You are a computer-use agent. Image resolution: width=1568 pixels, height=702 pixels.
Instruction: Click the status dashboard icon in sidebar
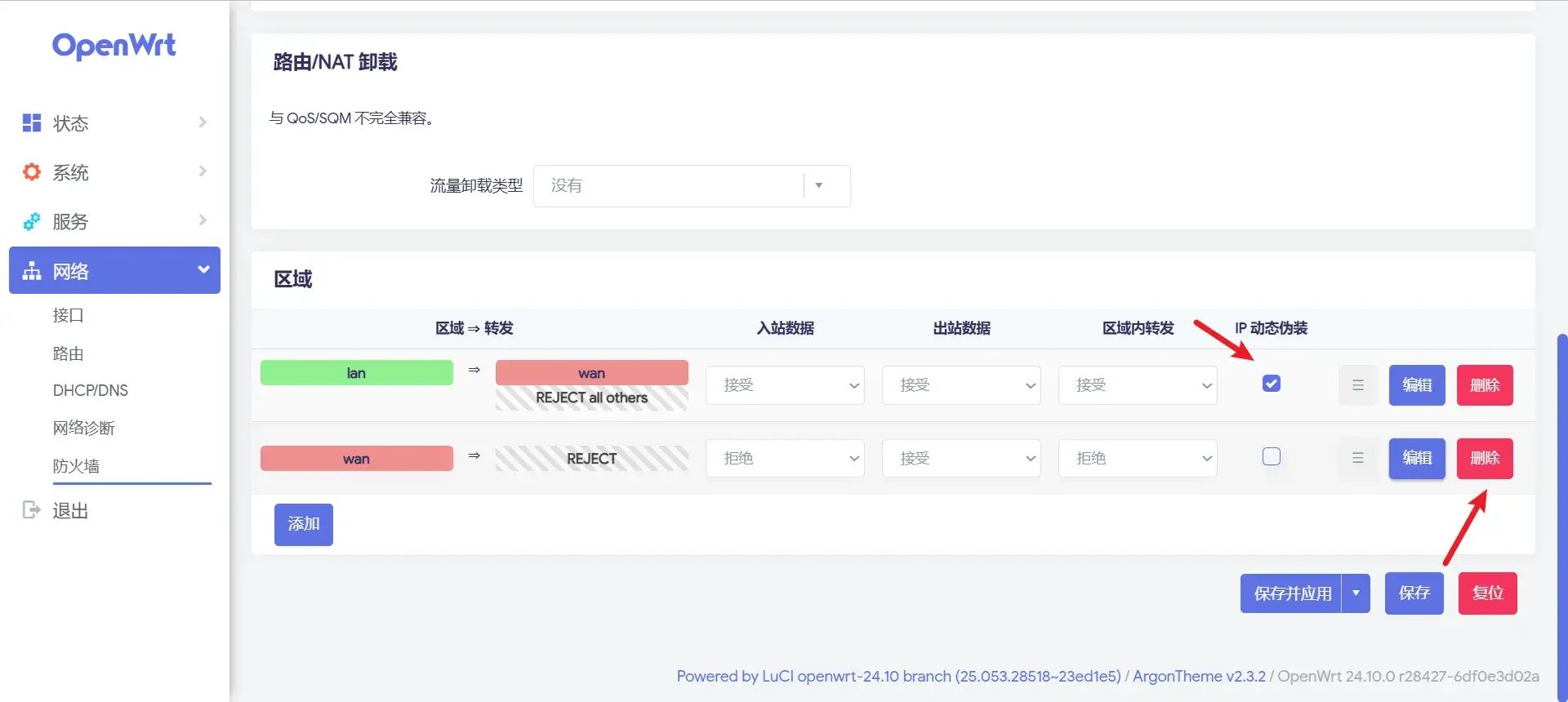(32, 123)
